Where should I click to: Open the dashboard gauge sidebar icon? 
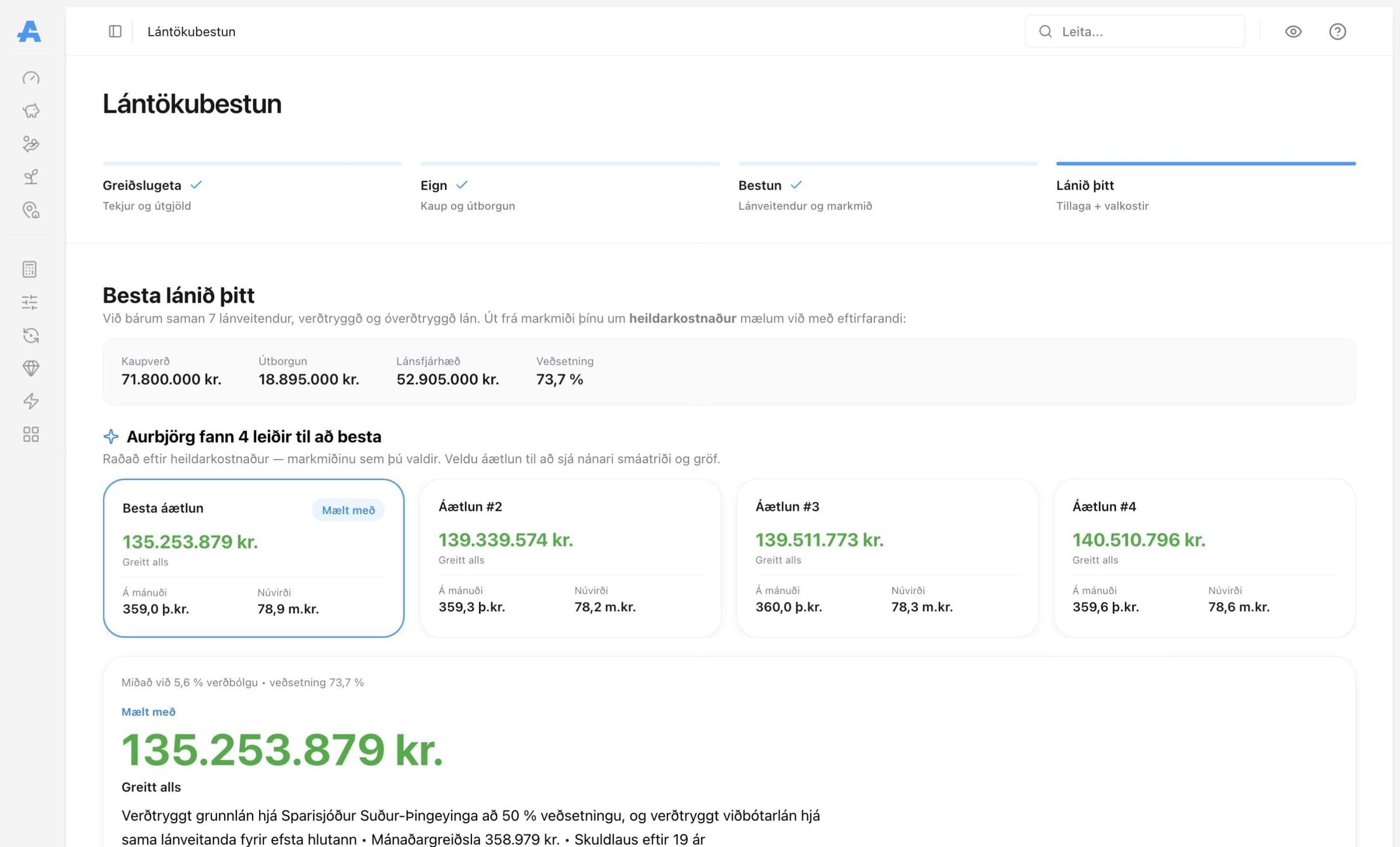(x=31, y=78)
